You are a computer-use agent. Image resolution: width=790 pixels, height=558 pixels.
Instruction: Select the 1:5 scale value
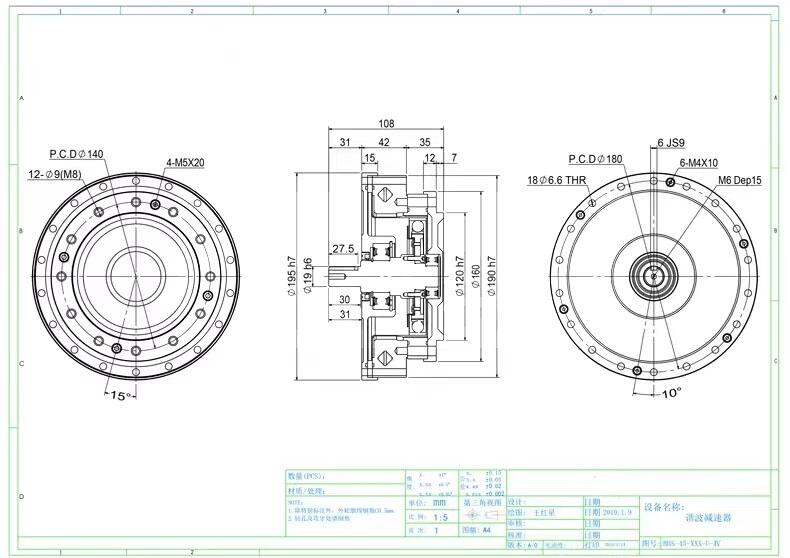pyautogui.click(x=440, y=518)
